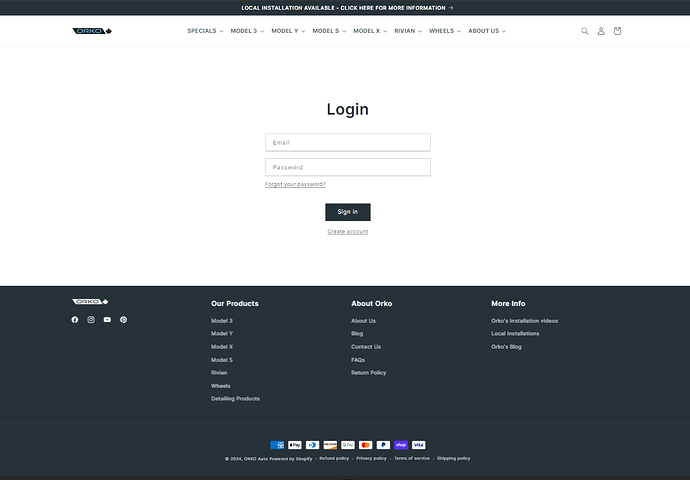690x480 pixels.
Task: Click the PayPal payment icon
Action: 383,445
